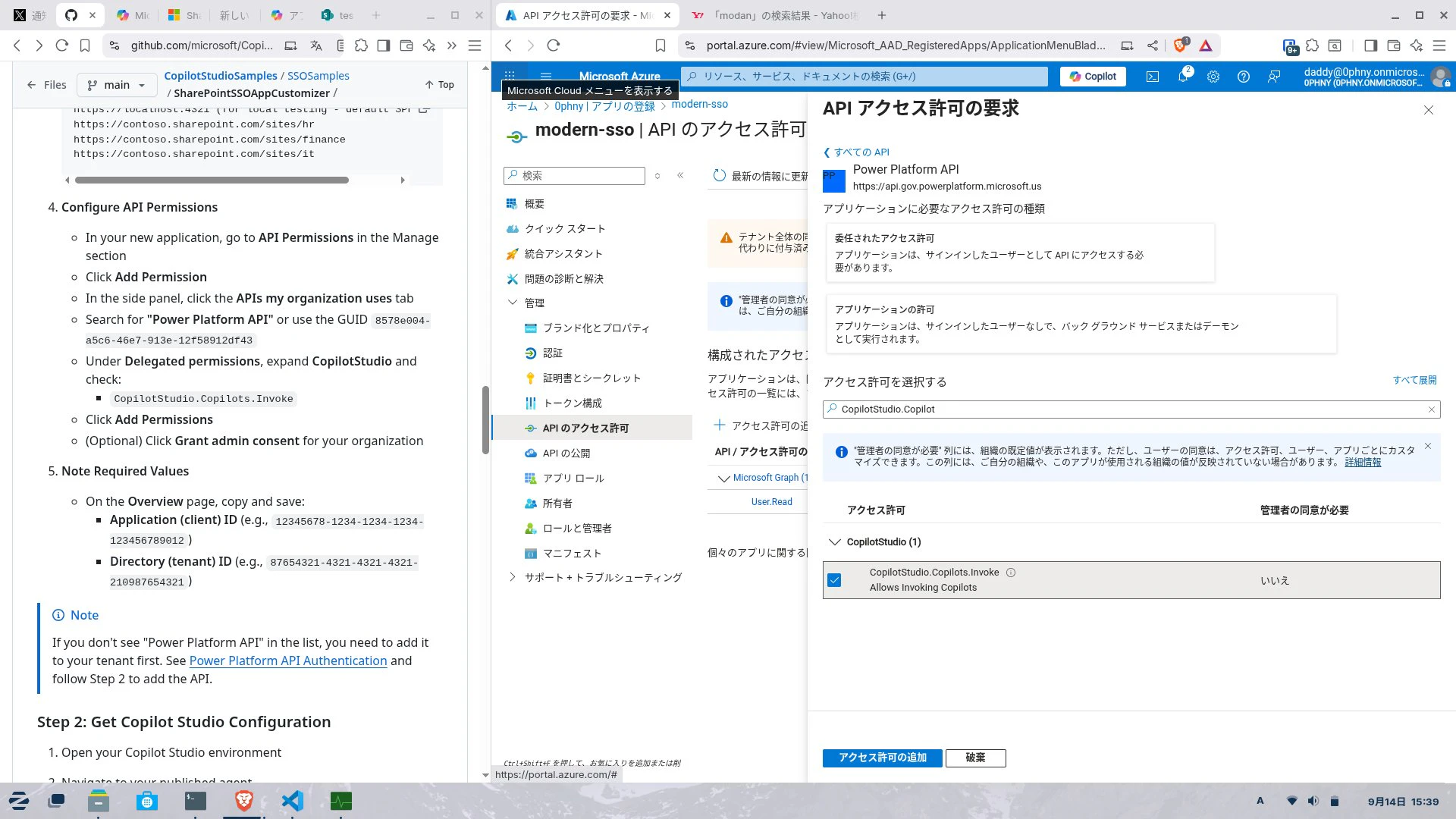Image resolution: width=1456 pixels, height=819 pixels.
Task: Open Visual Studio Code from taskbar
Action: (x=292, y=801)
